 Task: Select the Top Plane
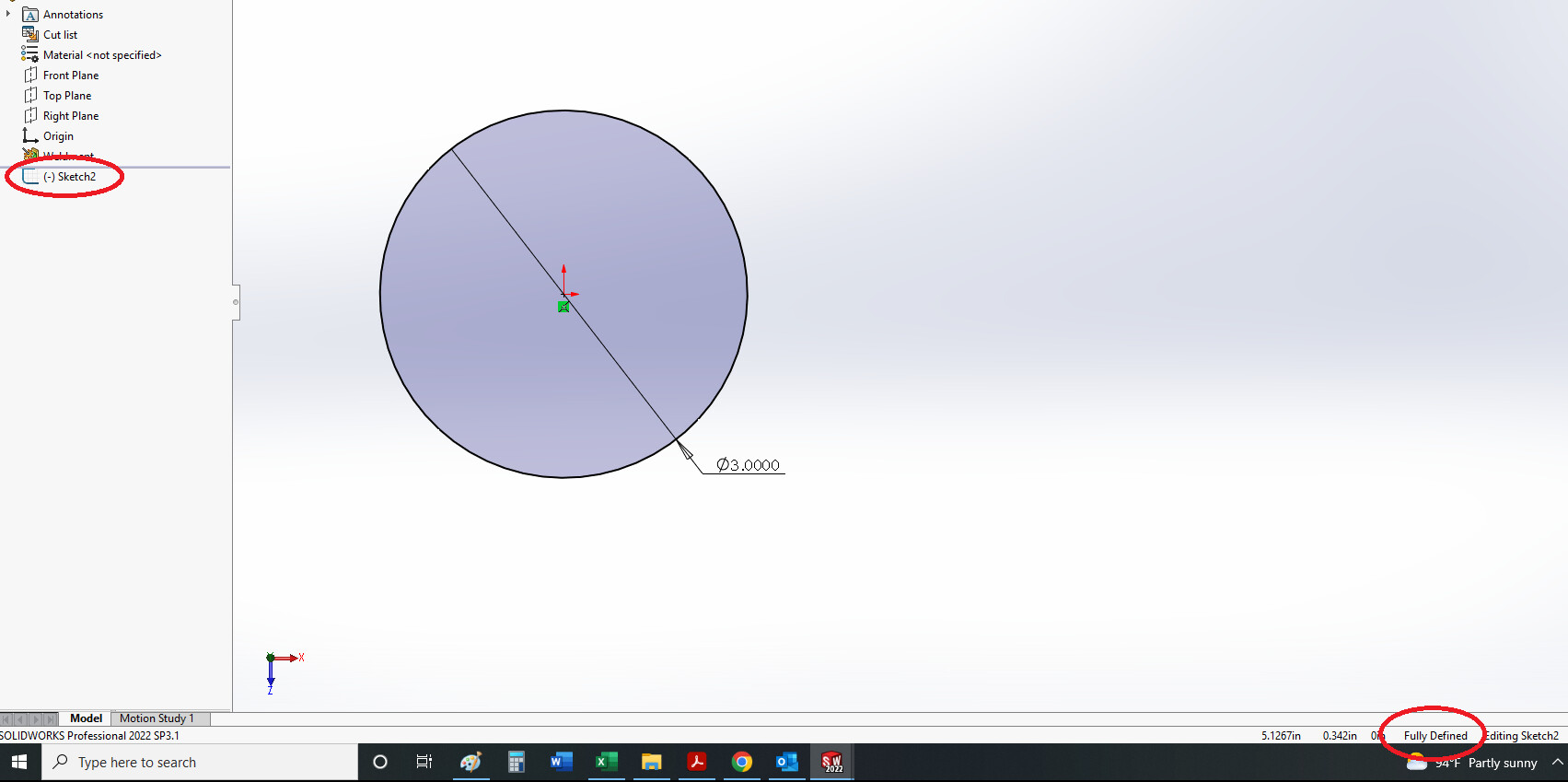[x=67, y=96]
